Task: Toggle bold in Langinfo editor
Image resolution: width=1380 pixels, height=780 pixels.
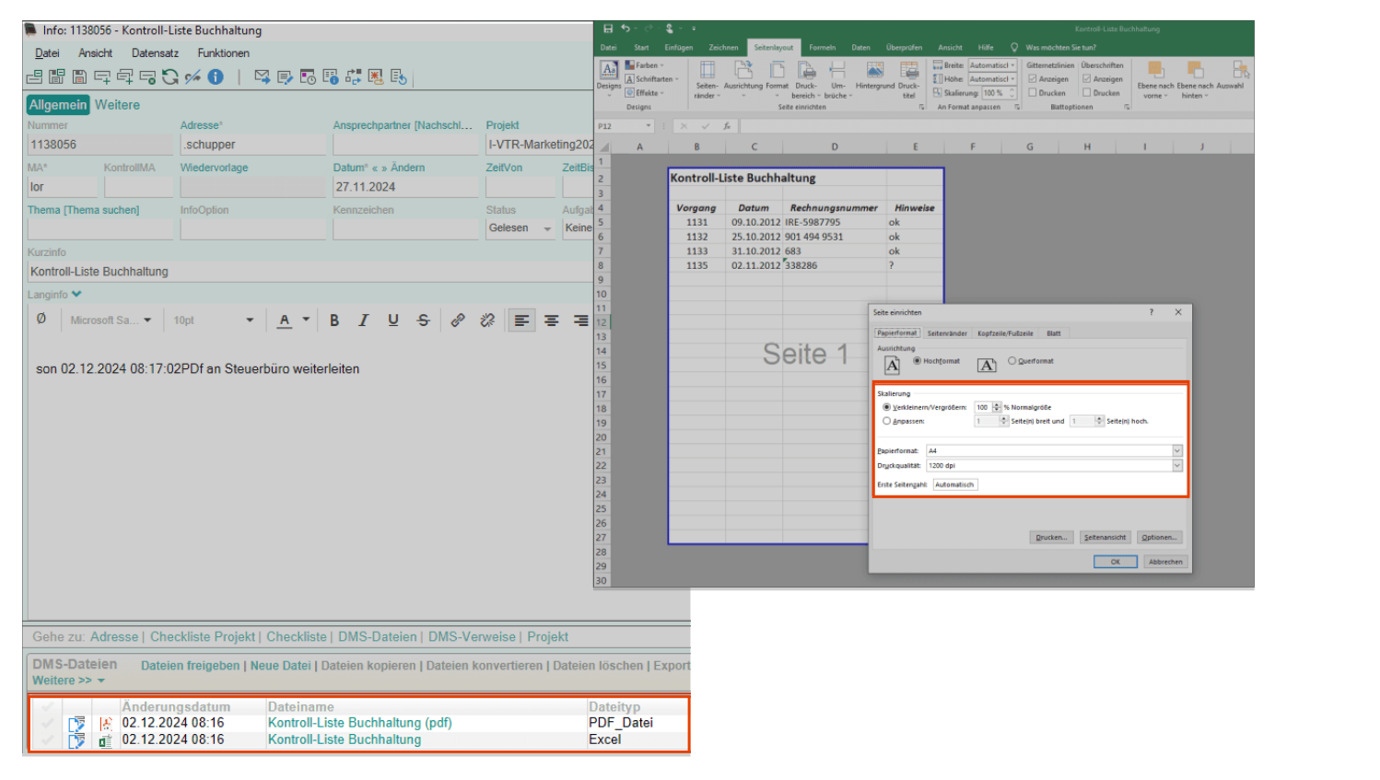Action: (x=334, y=320)
